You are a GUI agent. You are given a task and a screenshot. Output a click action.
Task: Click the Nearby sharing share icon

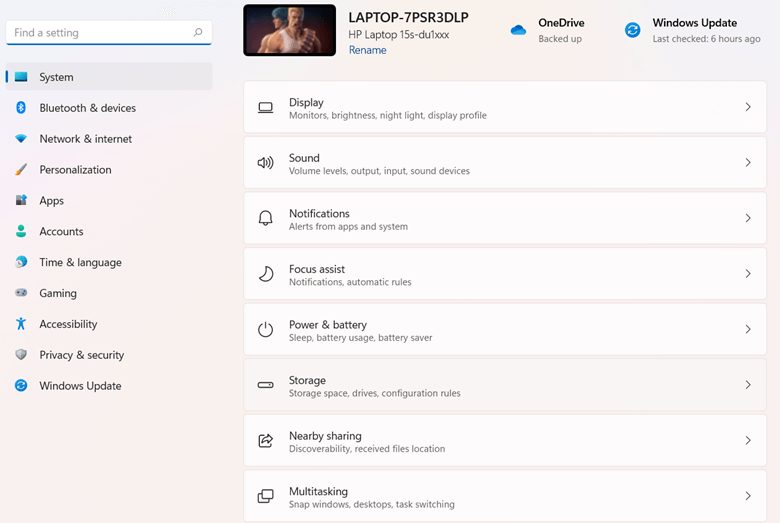266,440
